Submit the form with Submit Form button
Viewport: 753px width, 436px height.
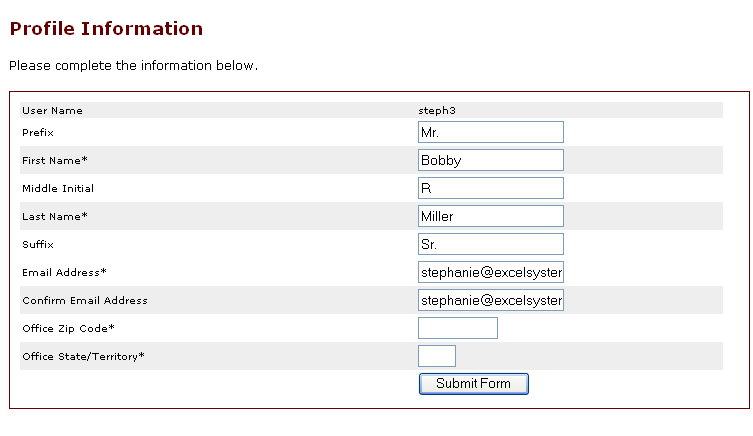(474, 384)
